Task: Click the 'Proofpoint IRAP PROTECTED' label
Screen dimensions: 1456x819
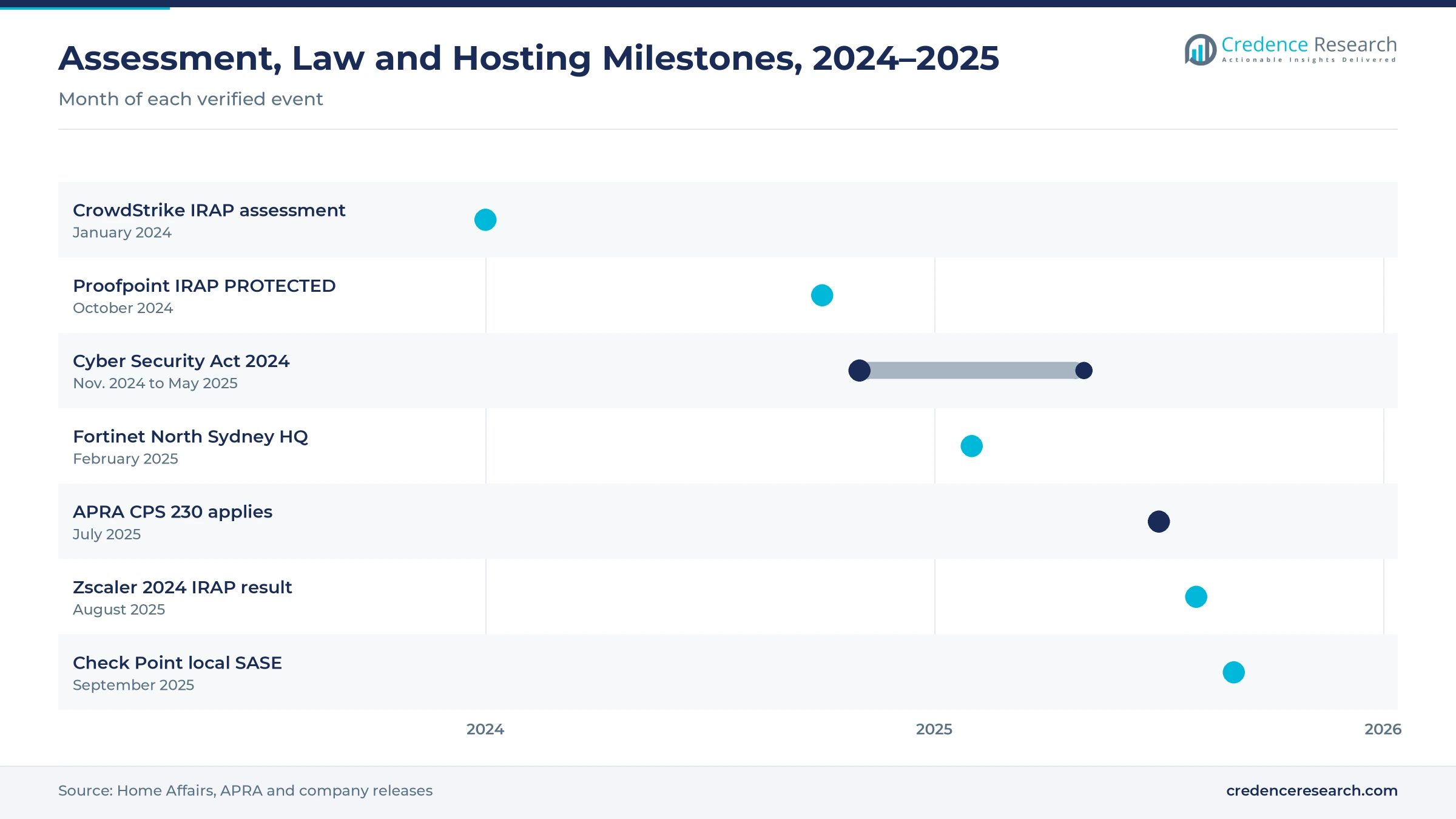Action: (x=204, y=286)
